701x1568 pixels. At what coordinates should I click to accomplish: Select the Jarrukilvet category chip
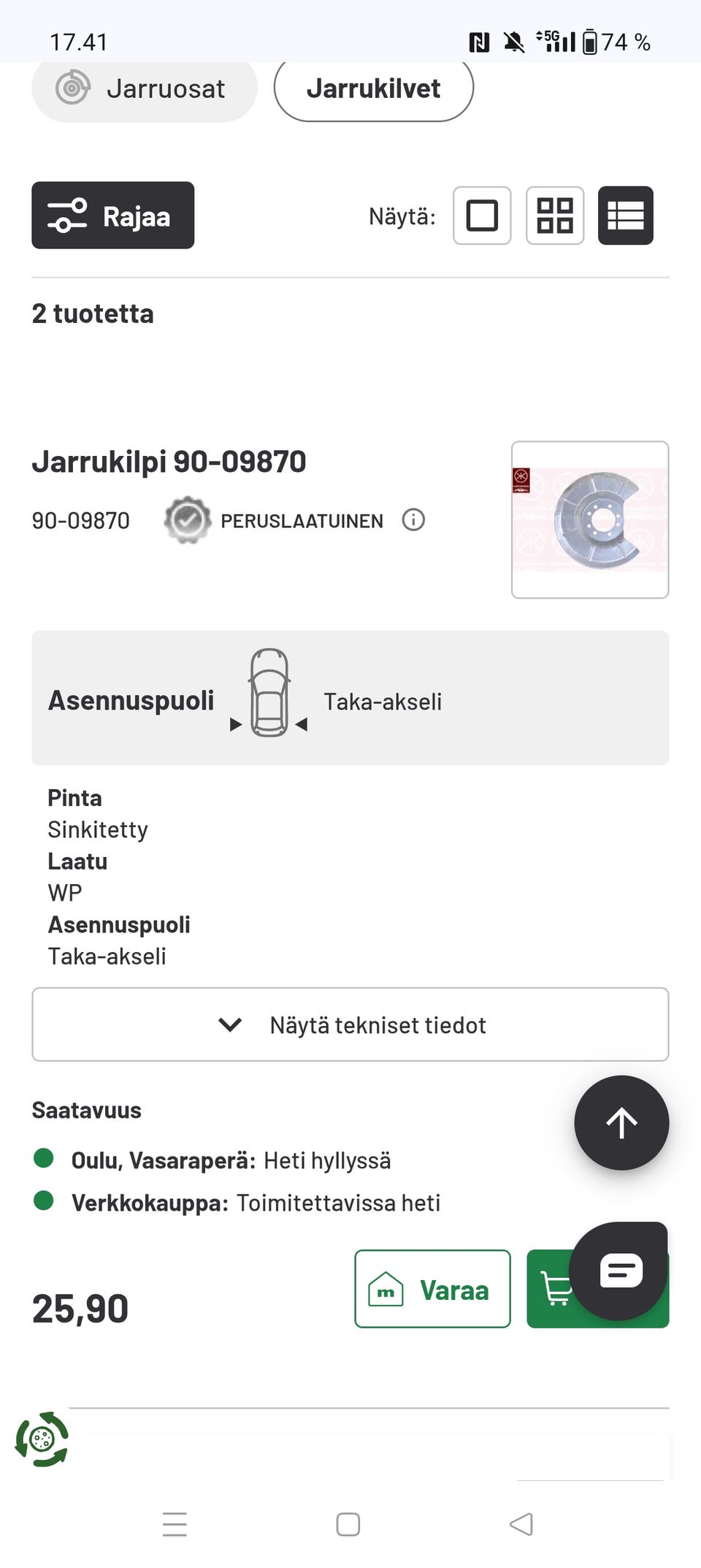click(374, 89)
